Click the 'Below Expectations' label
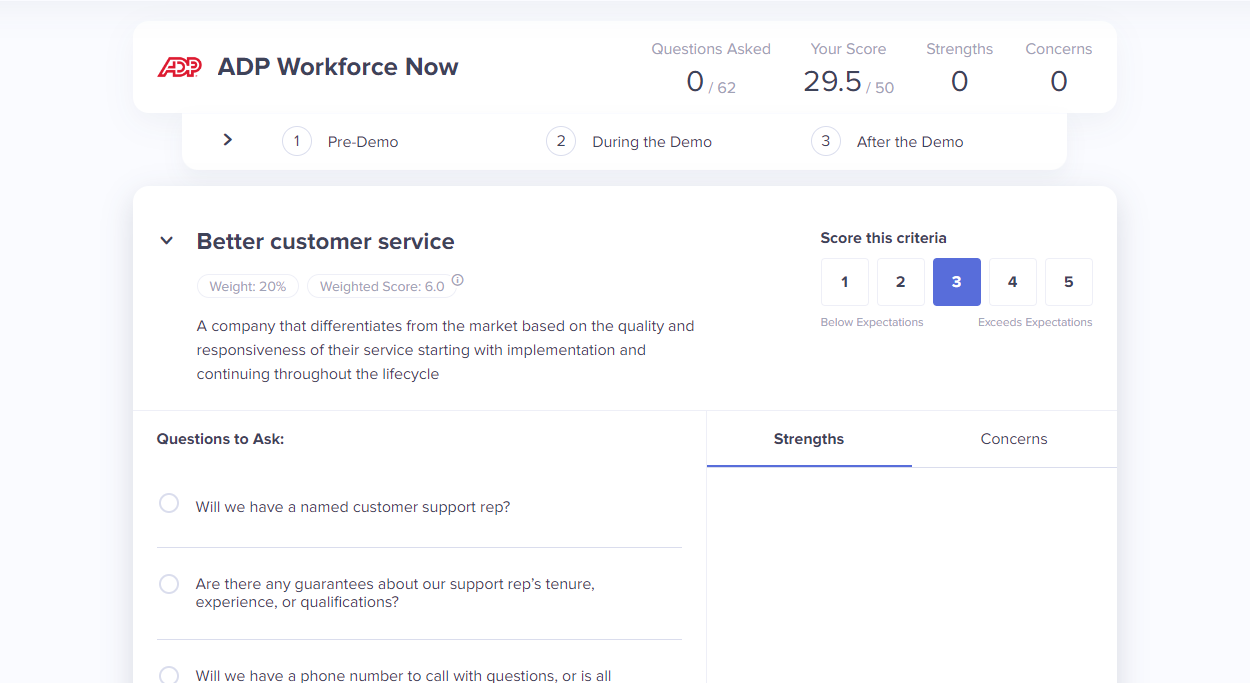Viewport: 1250px width, 683px height. point(872,322)
